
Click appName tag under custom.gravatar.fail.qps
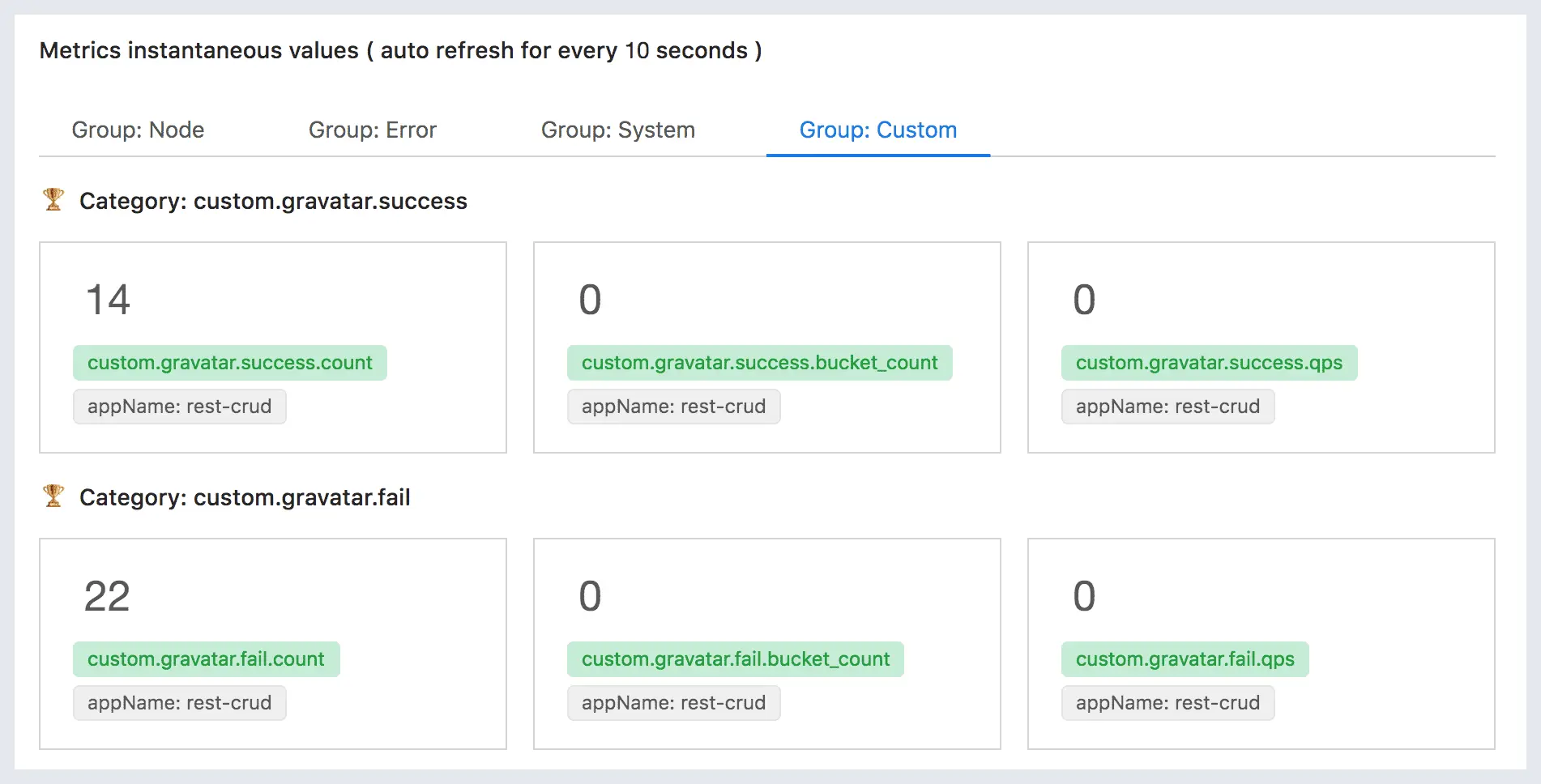1167,703
